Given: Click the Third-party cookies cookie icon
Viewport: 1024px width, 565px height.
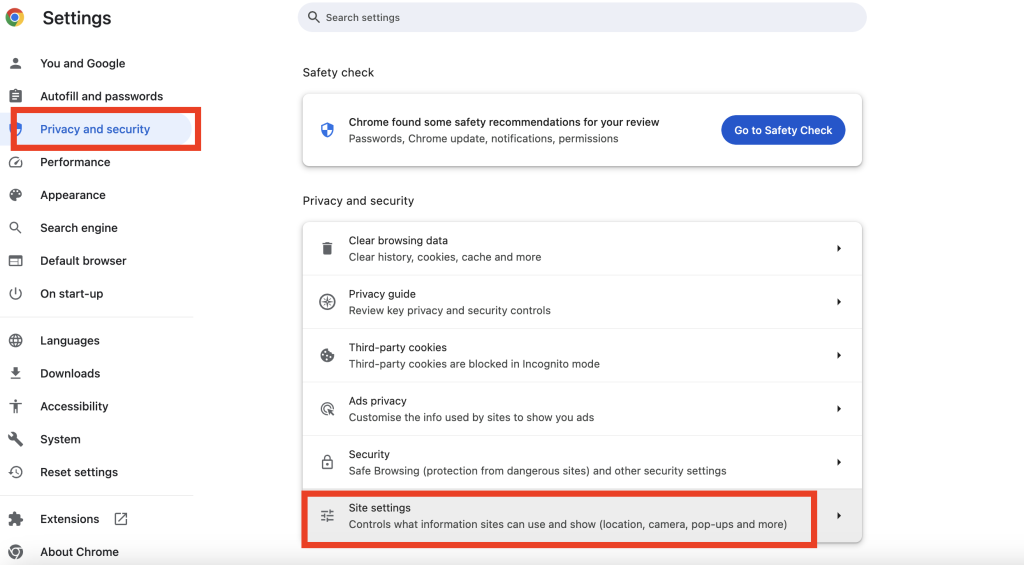Looking at the screenshot, I should click(327, 355).
